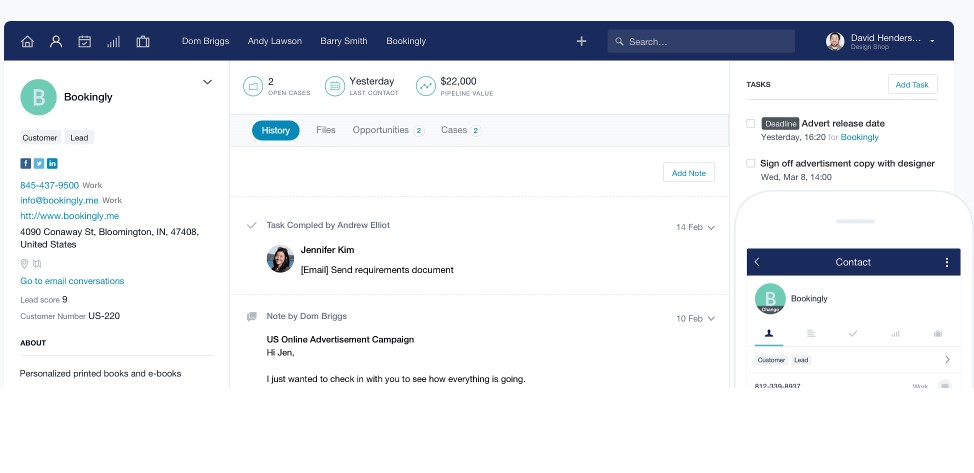Click the back arrow in phone Contact header
Viewport: 974px width, 473px height.
[x=757, y=262]
